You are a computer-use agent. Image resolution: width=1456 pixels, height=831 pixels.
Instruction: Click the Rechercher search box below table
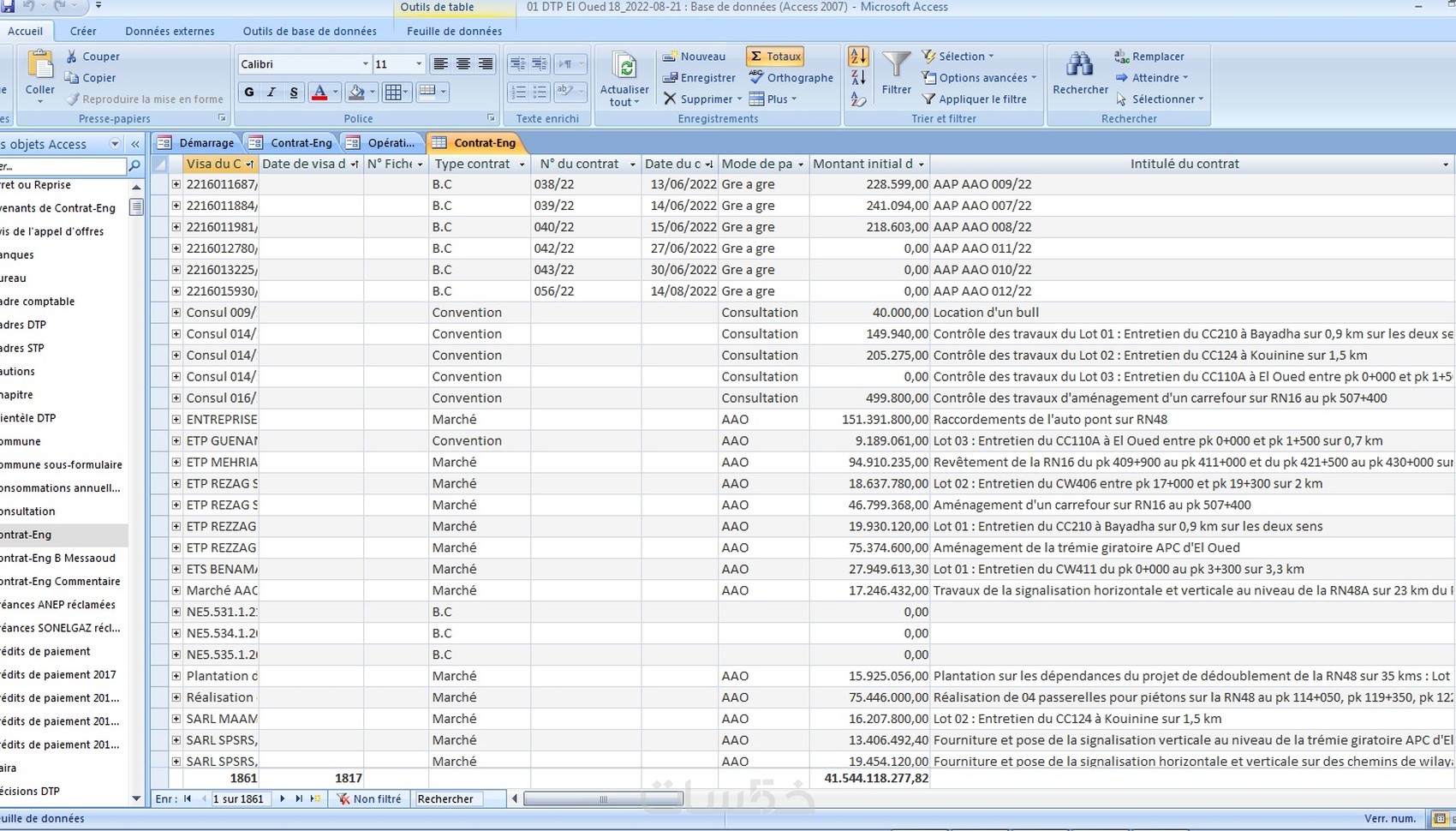coord(448,798)
